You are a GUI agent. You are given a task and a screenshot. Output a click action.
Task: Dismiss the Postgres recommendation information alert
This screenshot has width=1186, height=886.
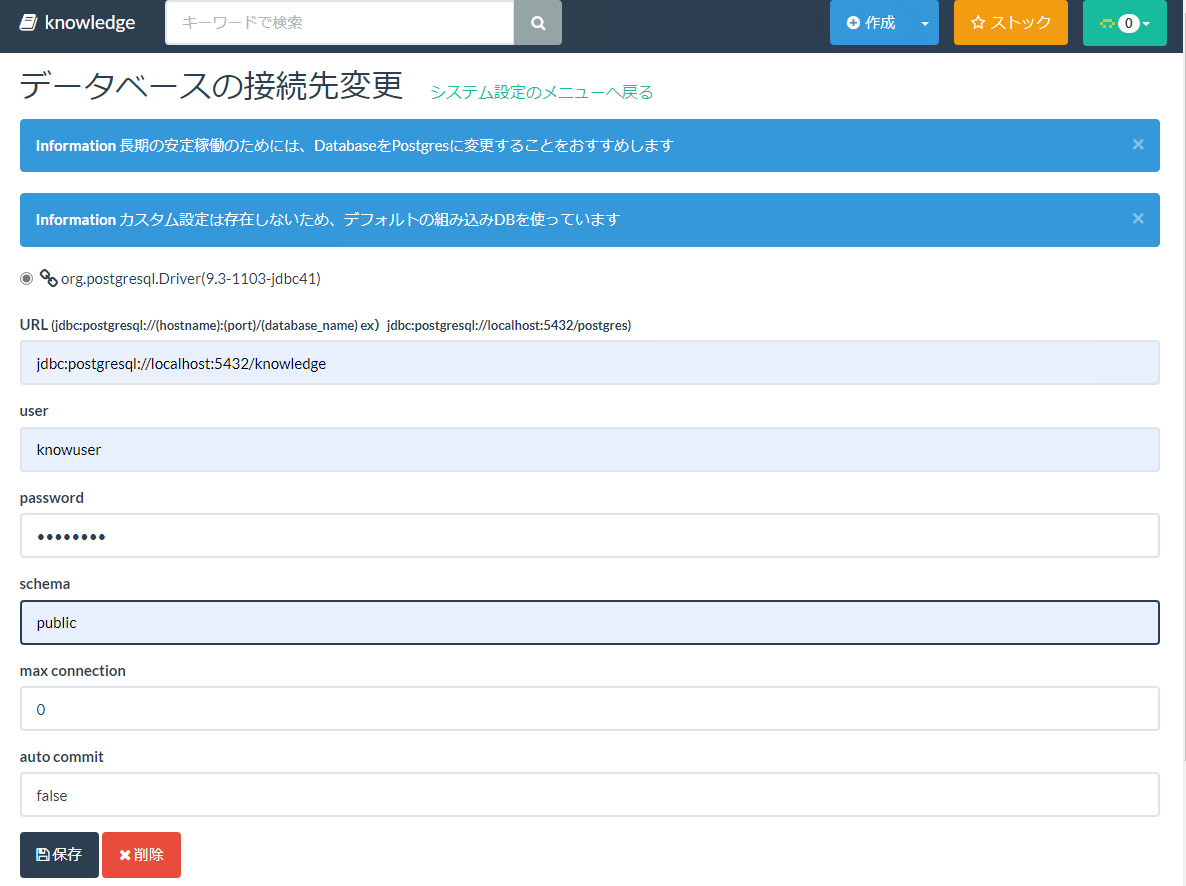[1138, 145]
